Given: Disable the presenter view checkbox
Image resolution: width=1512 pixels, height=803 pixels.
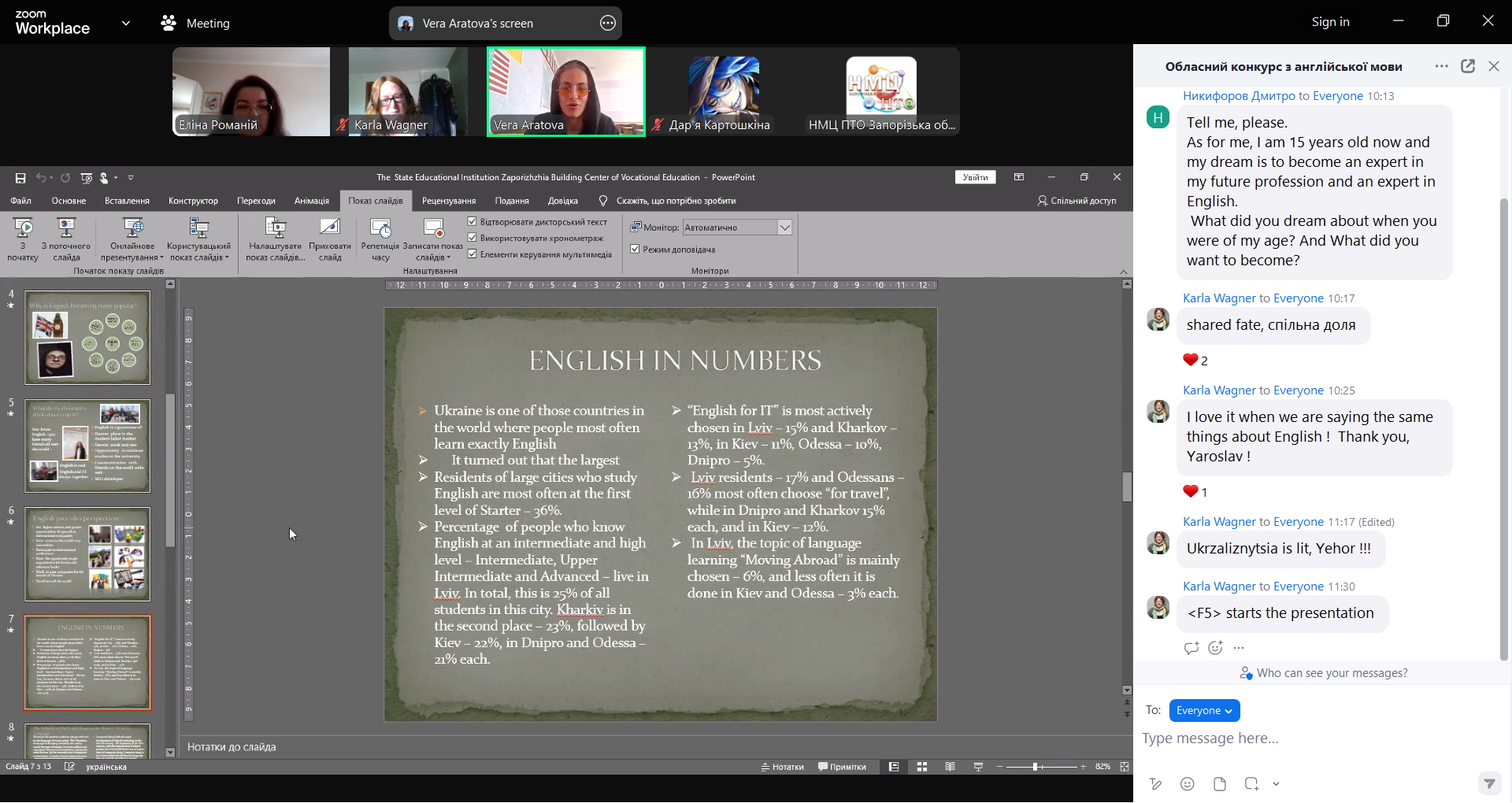Looking at the screenshot, I should point(635,250).
